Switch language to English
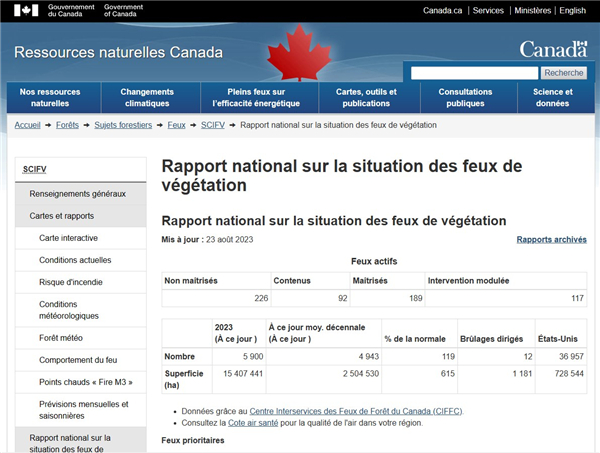 pos(573,11)
